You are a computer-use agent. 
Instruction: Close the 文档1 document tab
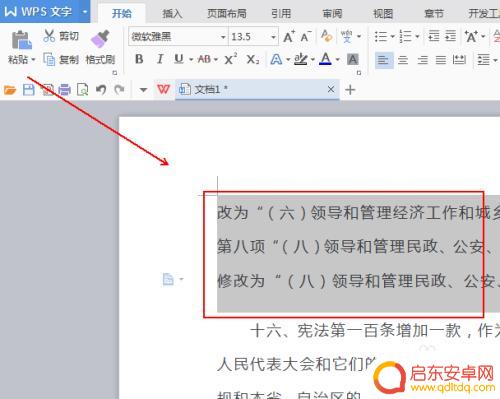331,89
